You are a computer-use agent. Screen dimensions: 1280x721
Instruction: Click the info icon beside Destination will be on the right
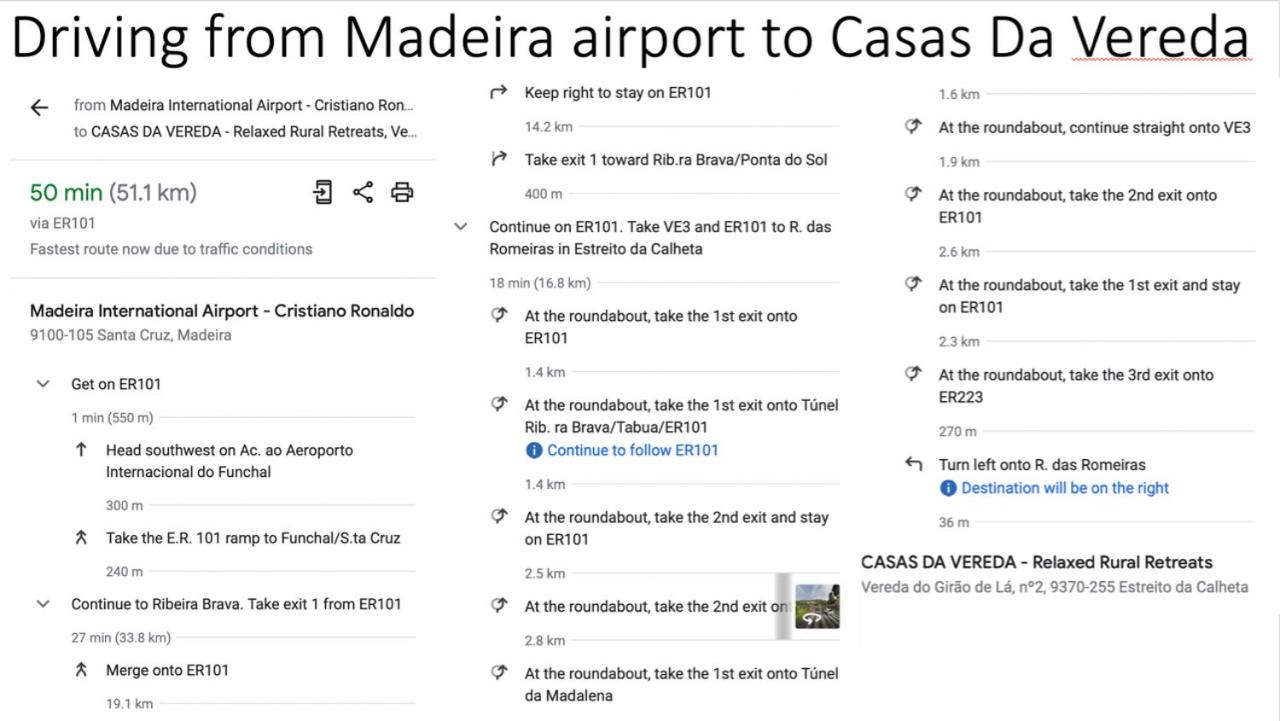pyautogui.click(x=948, y=488)
